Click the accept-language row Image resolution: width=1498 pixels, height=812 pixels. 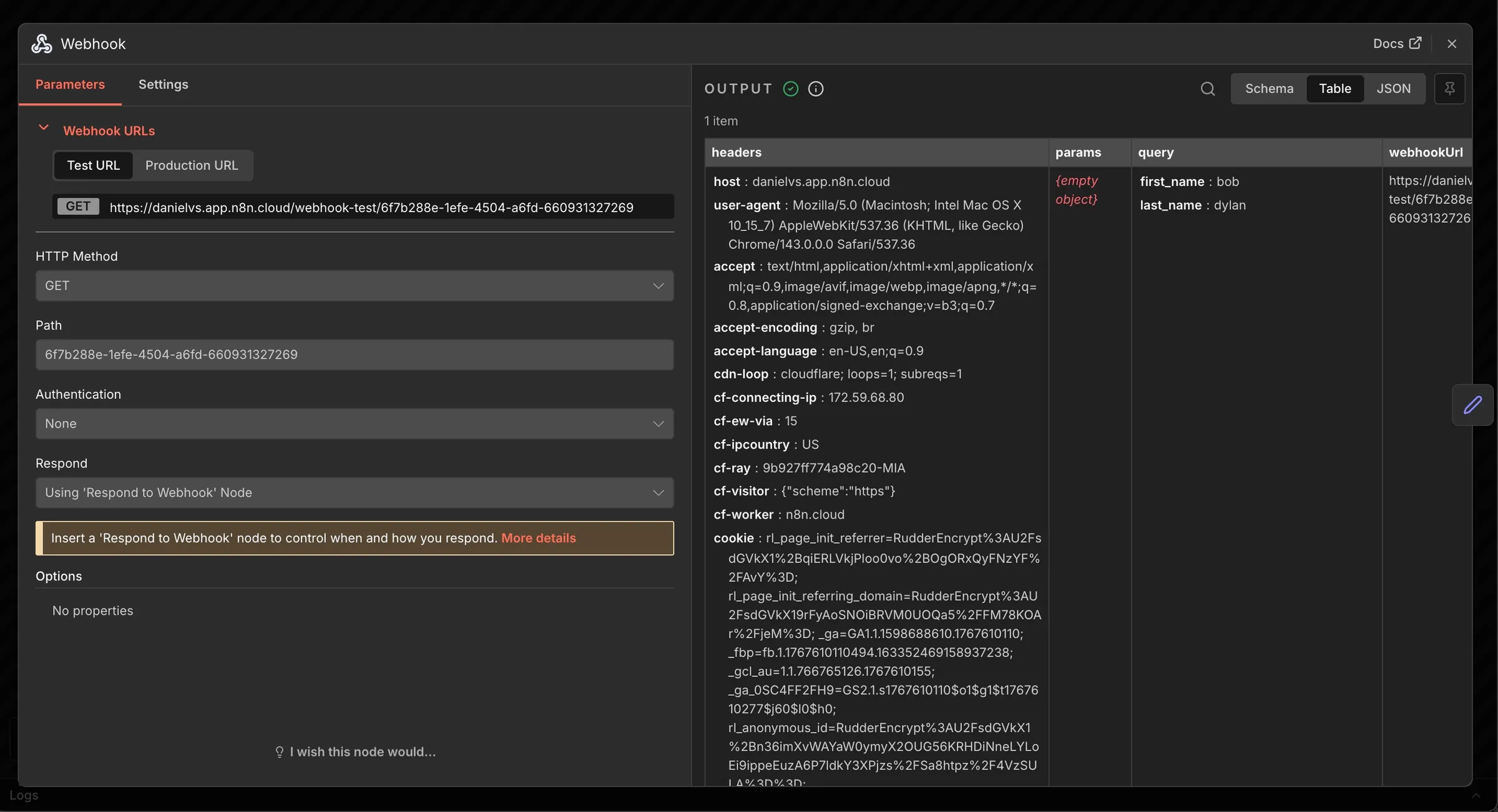pos(818,351)
